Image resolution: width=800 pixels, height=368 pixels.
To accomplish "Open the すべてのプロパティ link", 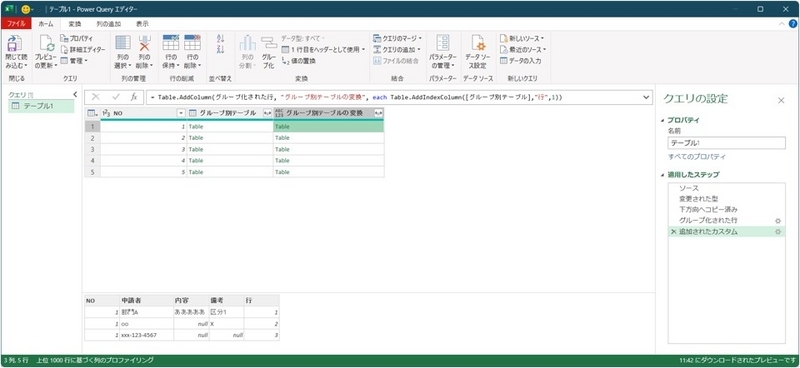I will tap(697, 157).
